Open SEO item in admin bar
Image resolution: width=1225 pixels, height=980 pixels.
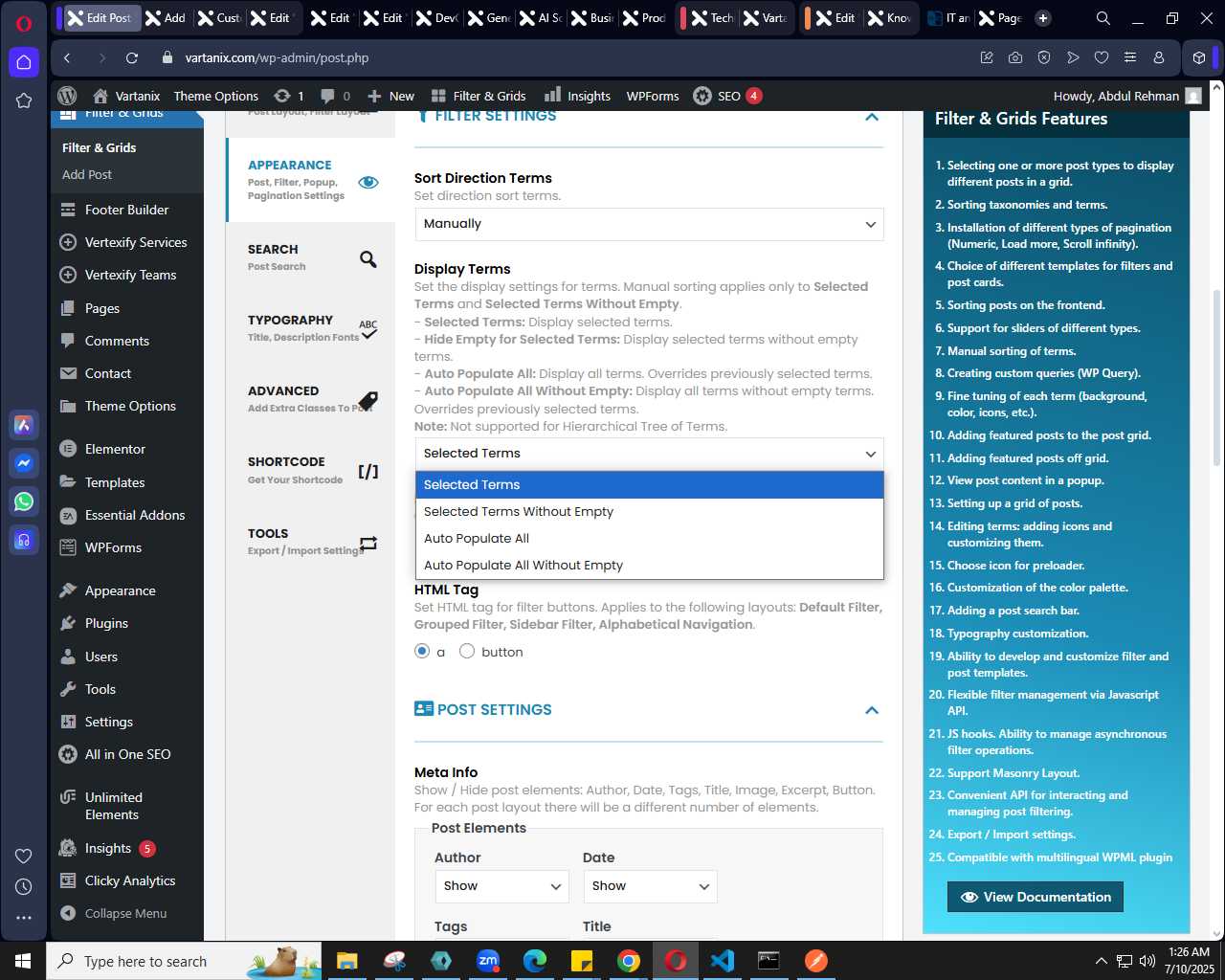pyautogui.click(x=727, y=96)
